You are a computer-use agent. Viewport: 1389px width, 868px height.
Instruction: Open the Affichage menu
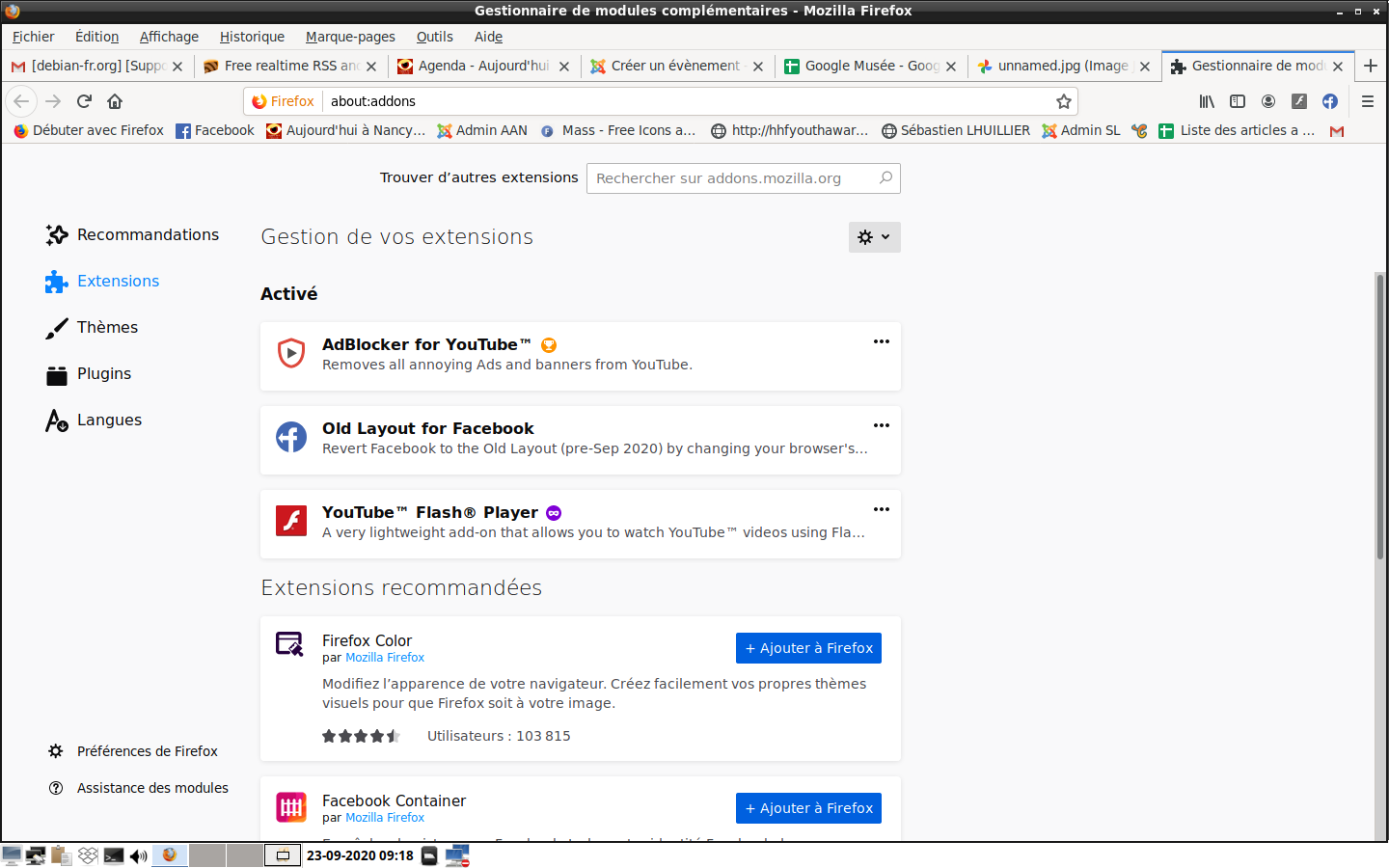click(x=169, y=37)
